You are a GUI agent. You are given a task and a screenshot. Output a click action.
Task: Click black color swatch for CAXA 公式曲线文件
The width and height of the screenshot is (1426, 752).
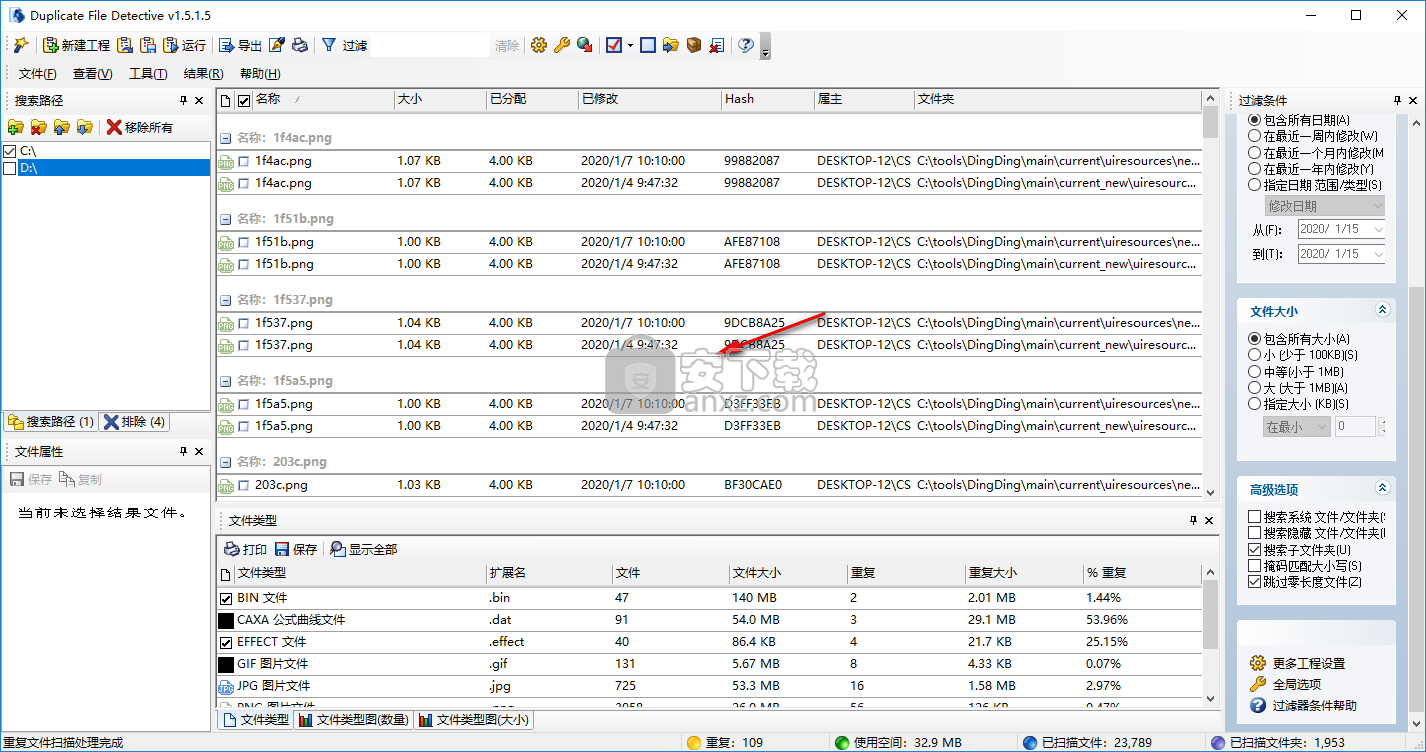pyautogui.click(x=226, y=620)
